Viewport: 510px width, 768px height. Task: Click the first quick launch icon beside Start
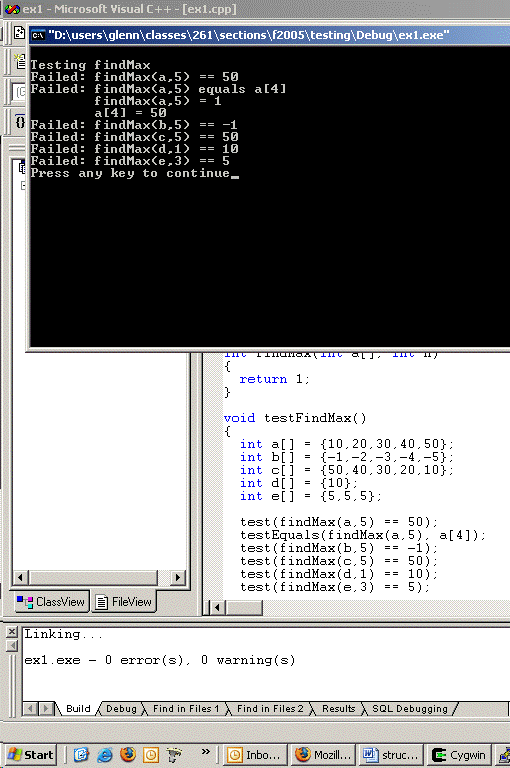81,755
